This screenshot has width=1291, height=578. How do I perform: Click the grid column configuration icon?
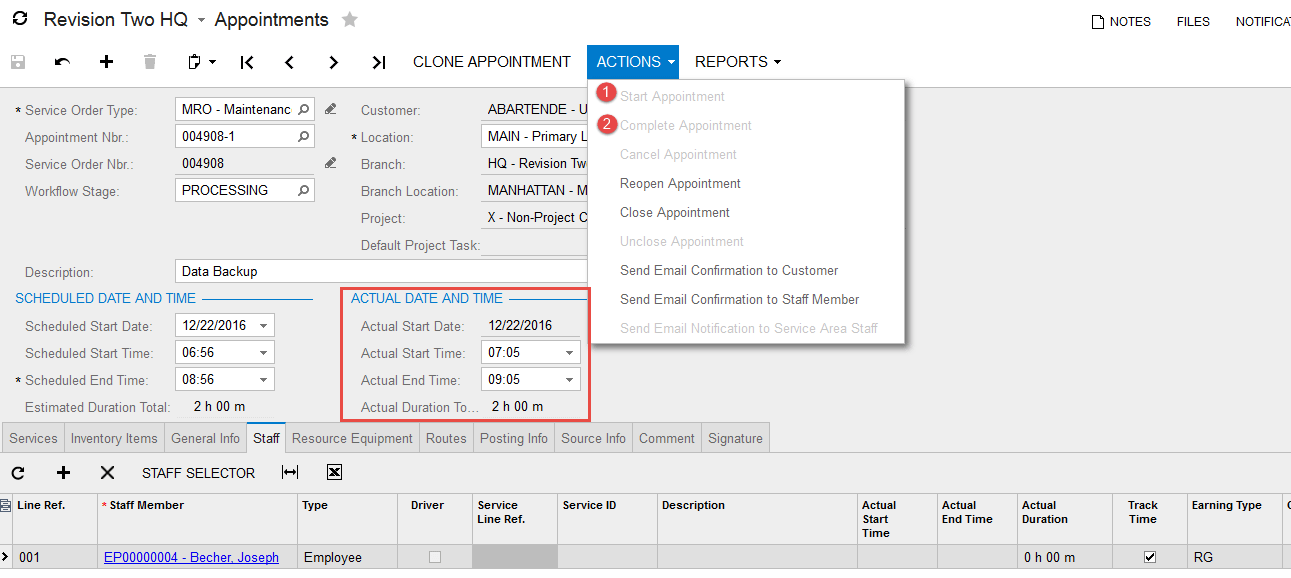(5, 506)
